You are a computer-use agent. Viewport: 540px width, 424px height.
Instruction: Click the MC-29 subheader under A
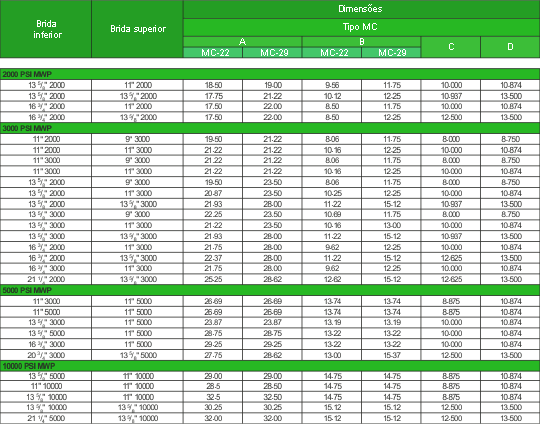tap(272, 52)
